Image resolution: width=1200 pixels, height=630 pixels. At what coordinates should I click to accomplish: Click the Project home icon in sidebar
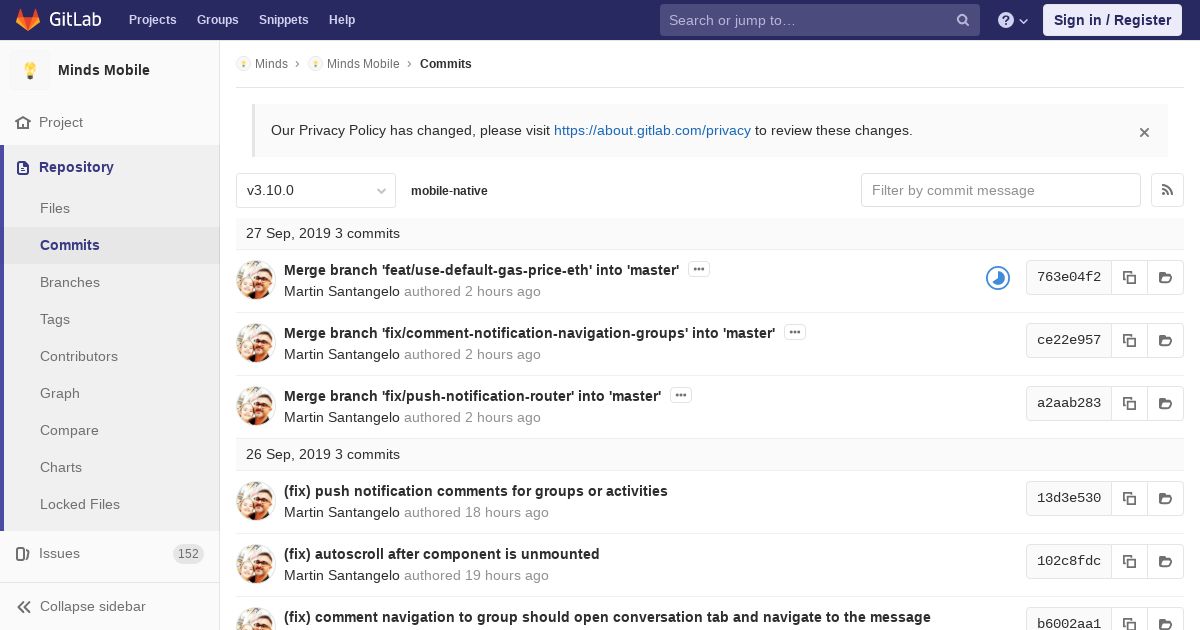(23, 122)
